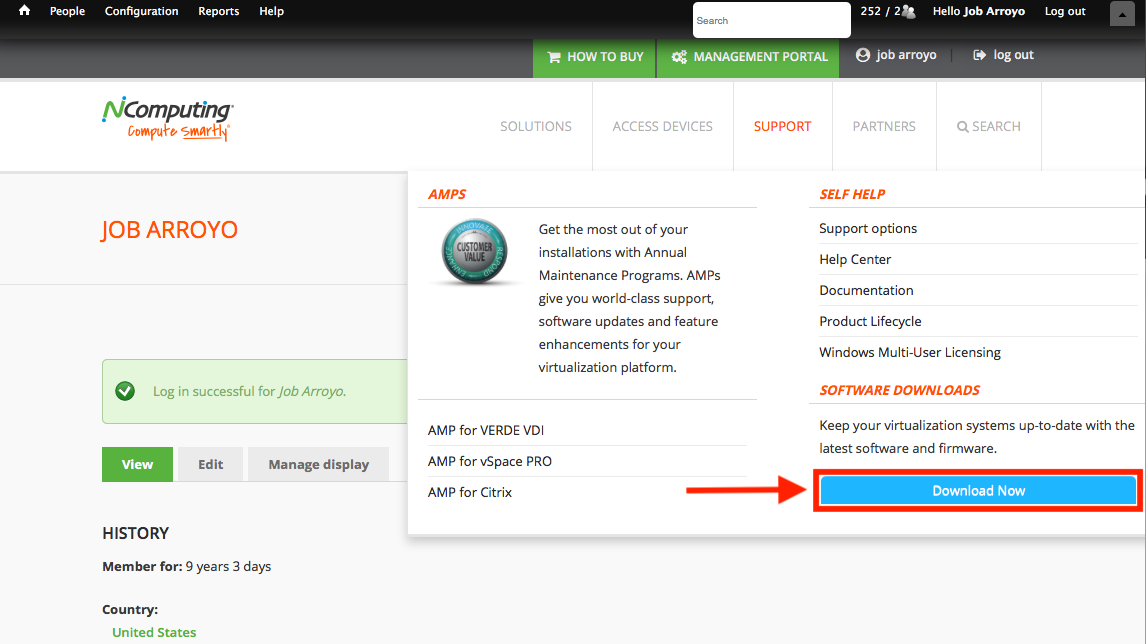
Task: Click Log out in the admin bar
Action: [1065, 11]
